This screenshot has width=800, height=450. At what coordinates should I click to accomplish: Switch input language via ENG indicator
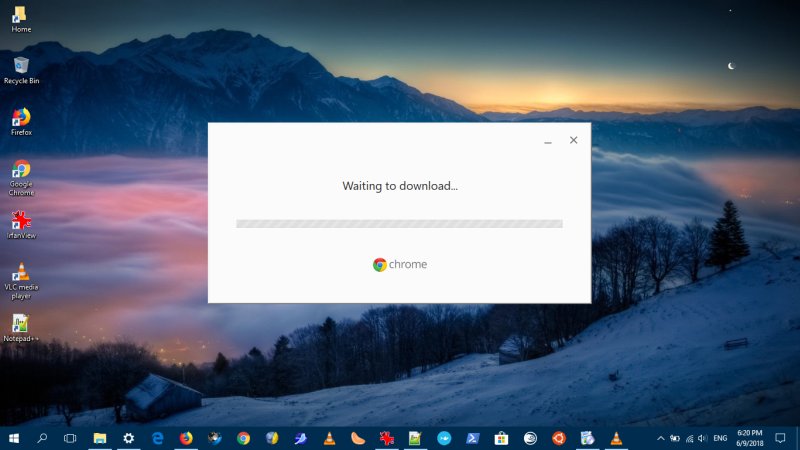[720, 438]
